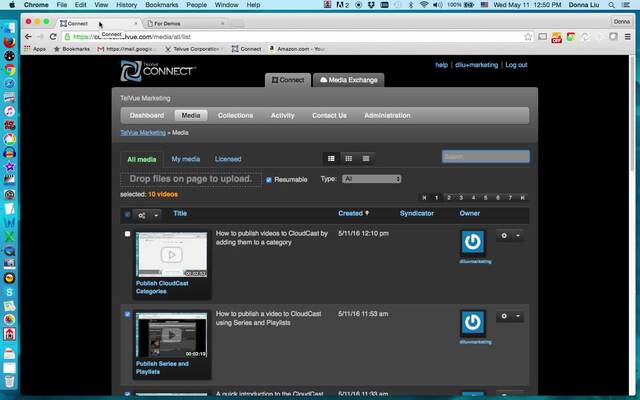Screen dimensions: 640x400
Task: Check the Publish CloudCast Categories video checkbox
Action: tap(127, 234)
